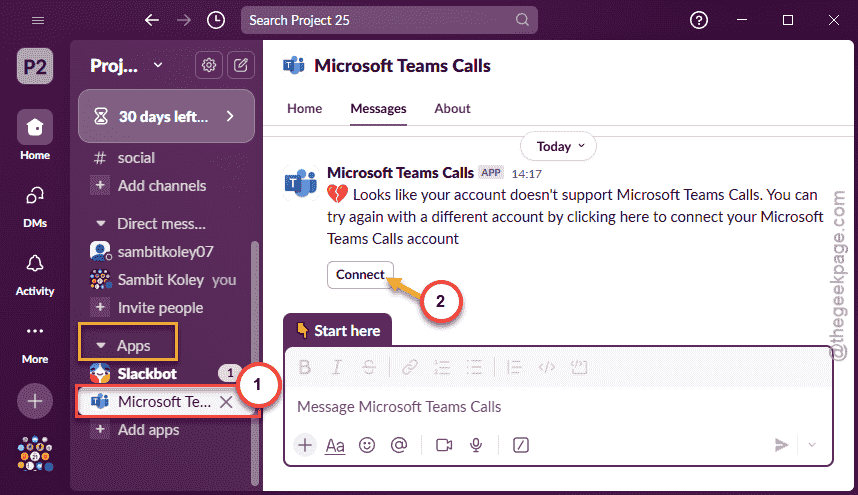Record a video clip
The height and width of the screenshot is (495, 858).
(444, 445)
